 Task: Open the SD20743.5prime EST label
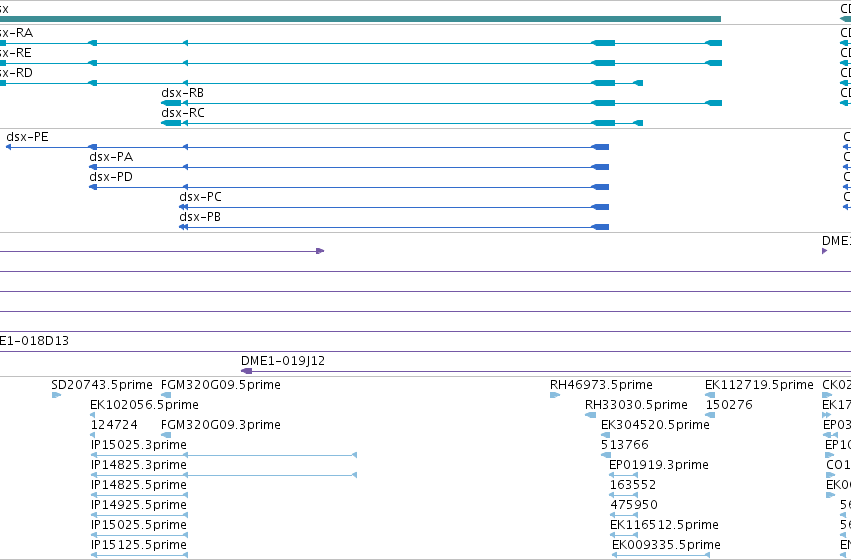102,385
